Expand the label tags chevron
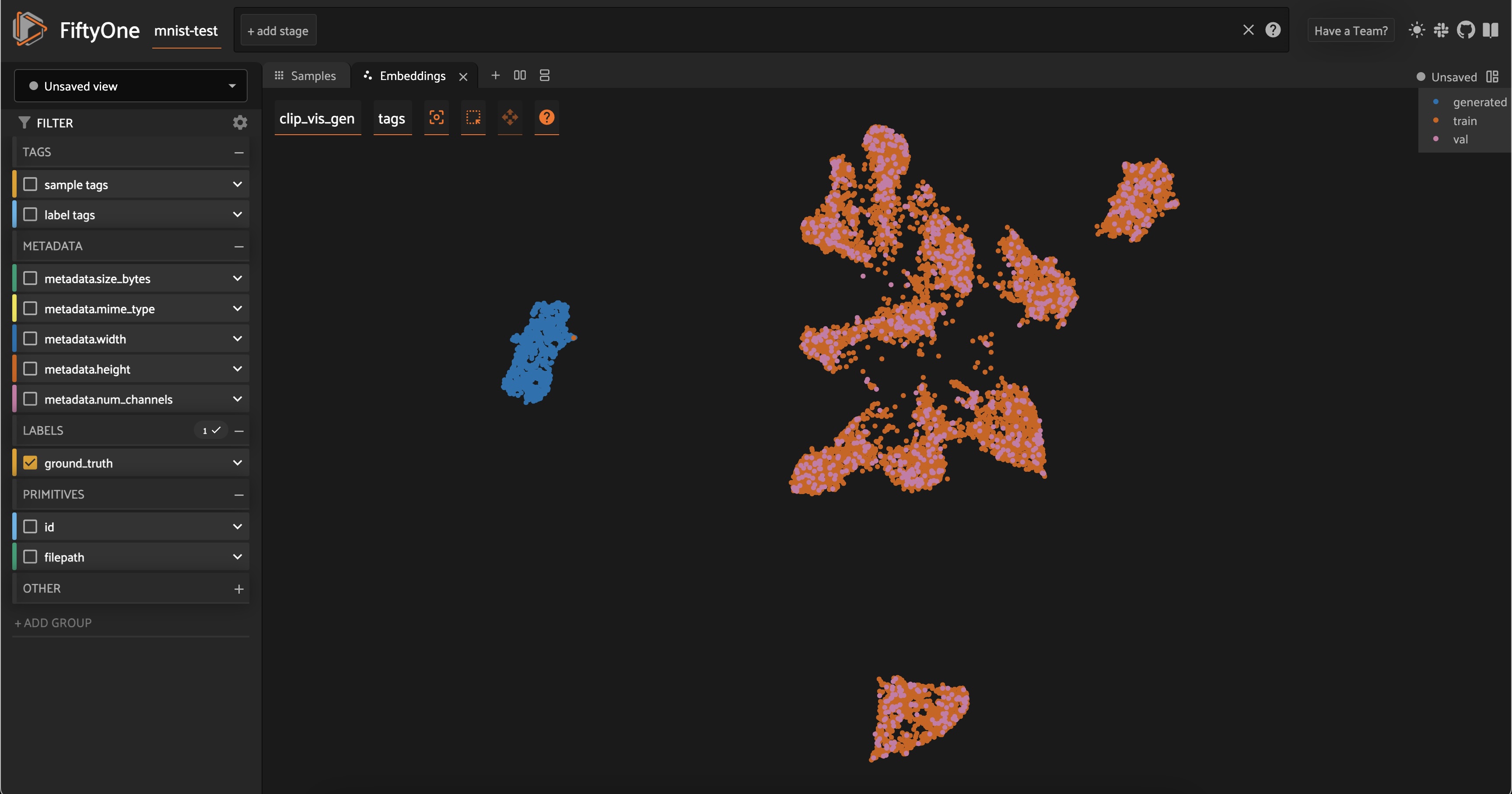Screen dimensions: 1512x794 [x=237, y=215]
